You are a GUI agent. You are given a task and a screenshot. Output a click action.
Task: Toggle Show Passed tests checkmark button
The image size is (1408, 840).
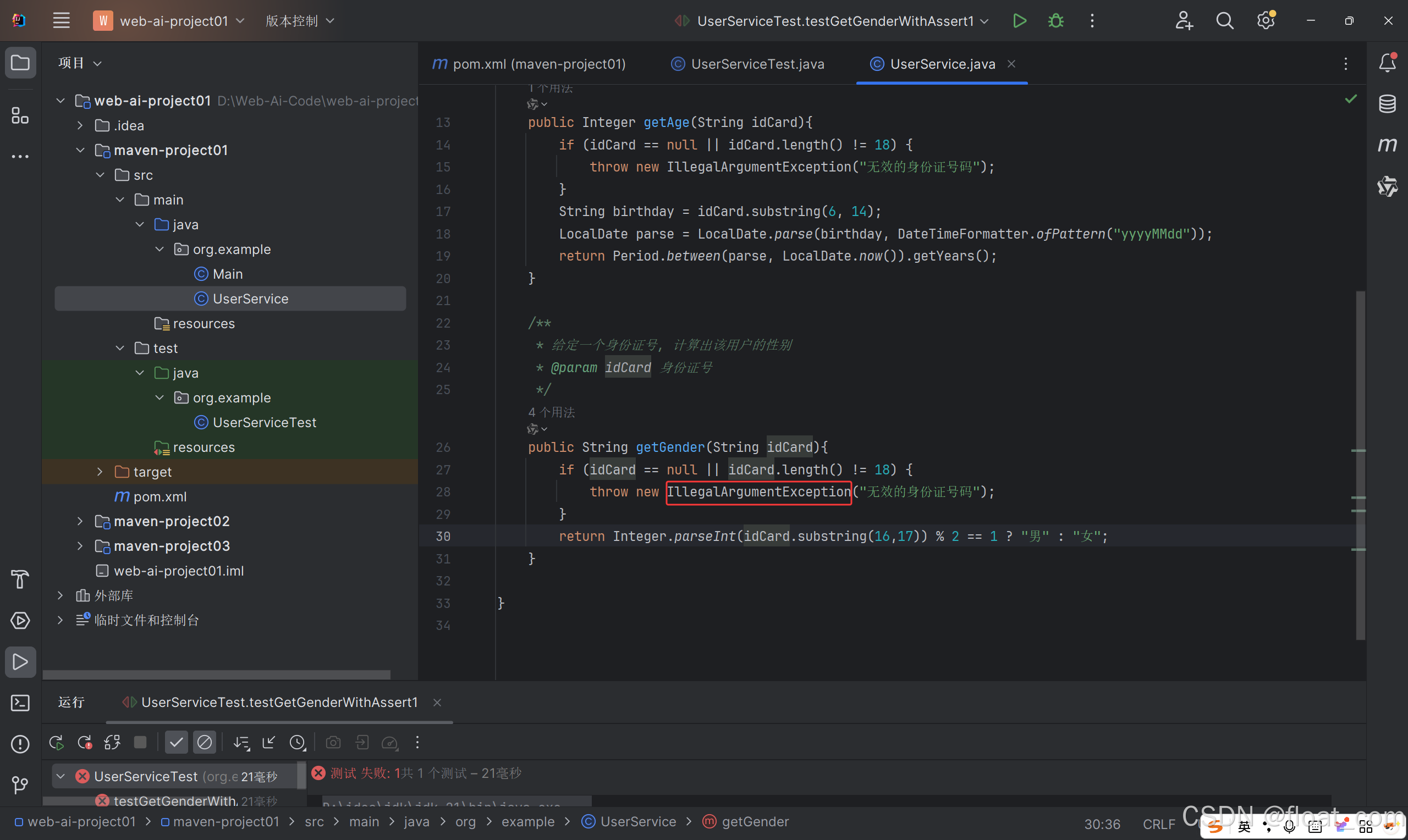(x=176, y=743)
